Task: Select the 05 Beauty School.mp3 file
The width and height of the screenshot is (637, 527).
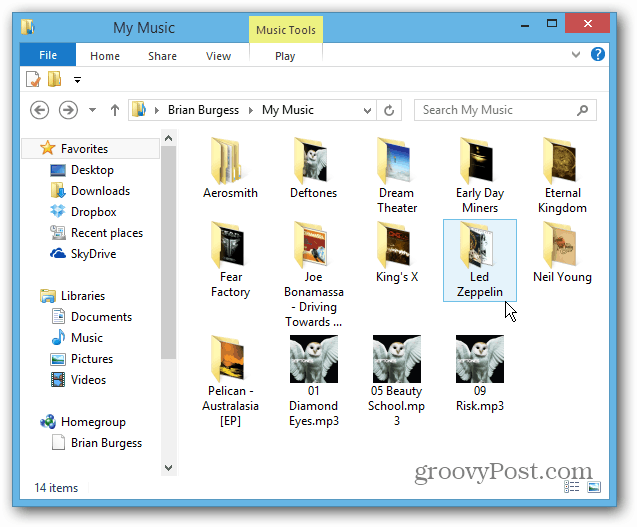Action: (x=396, y=381)
